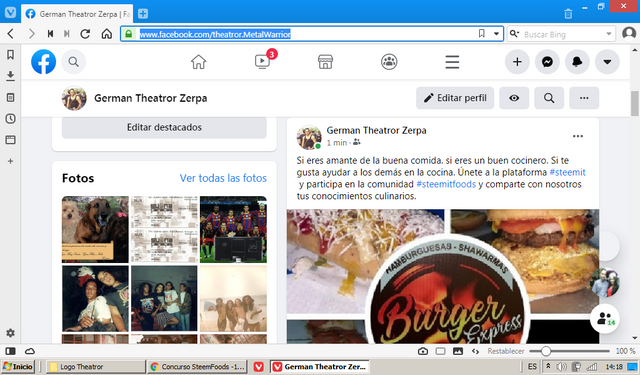Open the soccer team photo thumbnail

[x=233, y=229]
